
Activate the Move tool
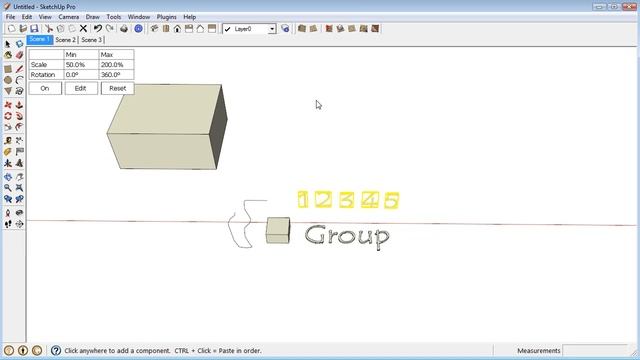8,105
